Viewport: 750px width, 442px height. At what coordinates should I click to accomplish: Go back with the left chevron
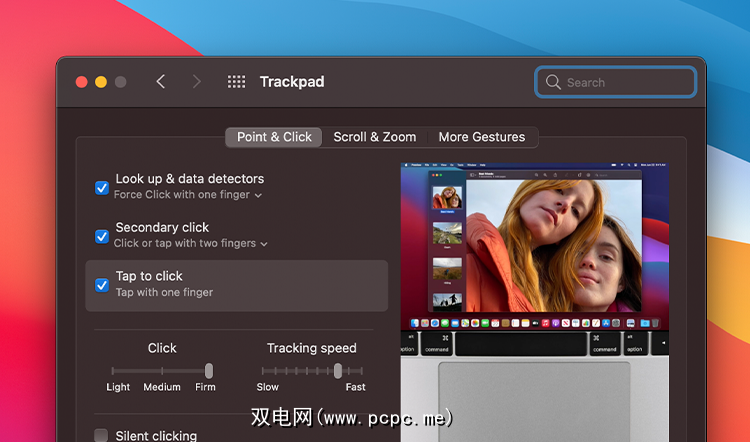(161, 82)
